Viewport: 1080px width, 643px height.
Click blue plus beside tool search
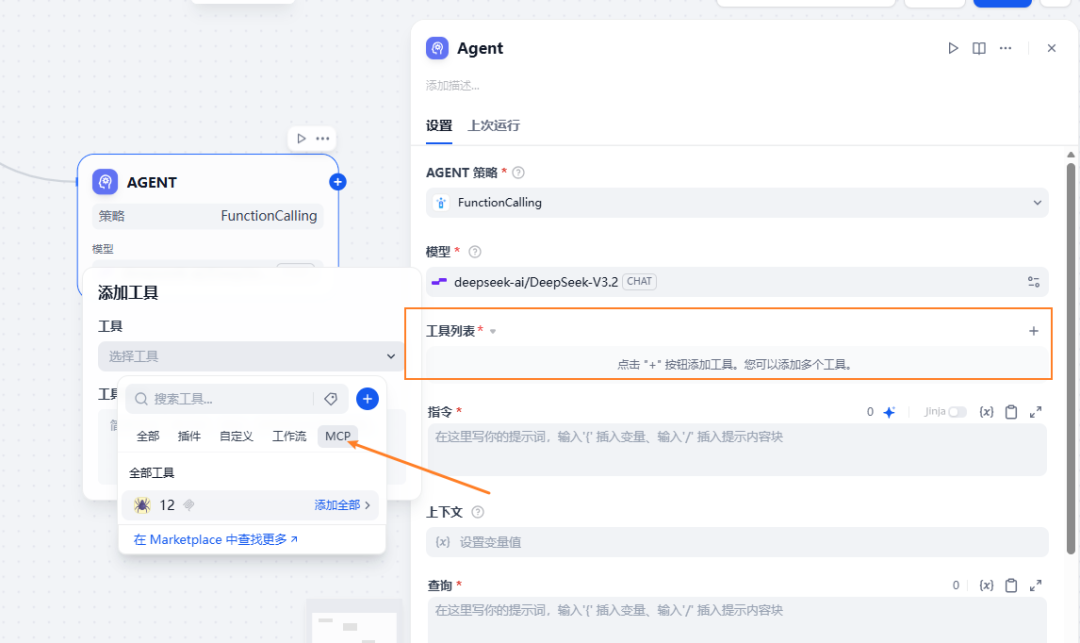point(367,399)
